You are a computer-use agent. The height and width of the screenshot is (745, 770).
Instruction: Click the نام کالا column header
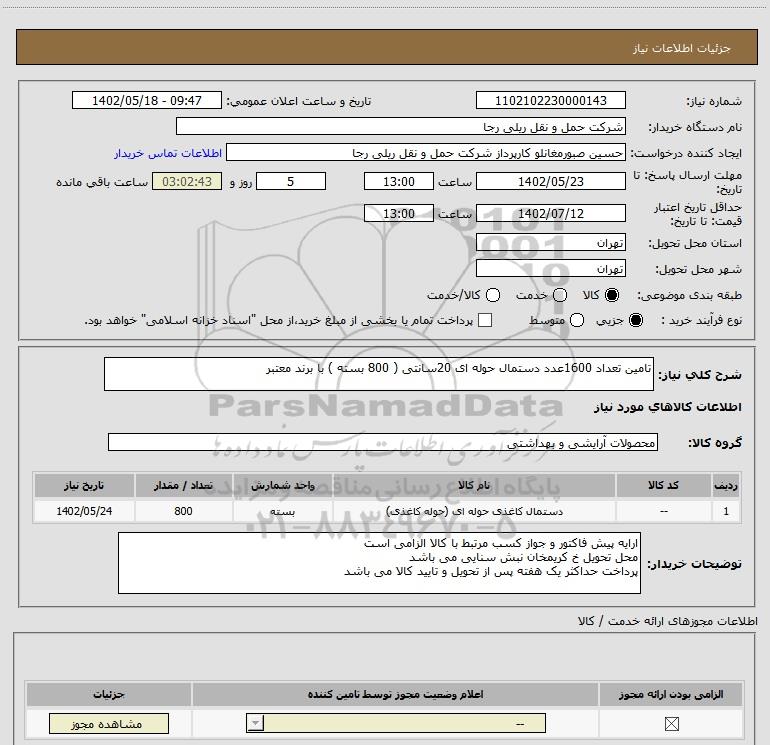click(474, 485)
